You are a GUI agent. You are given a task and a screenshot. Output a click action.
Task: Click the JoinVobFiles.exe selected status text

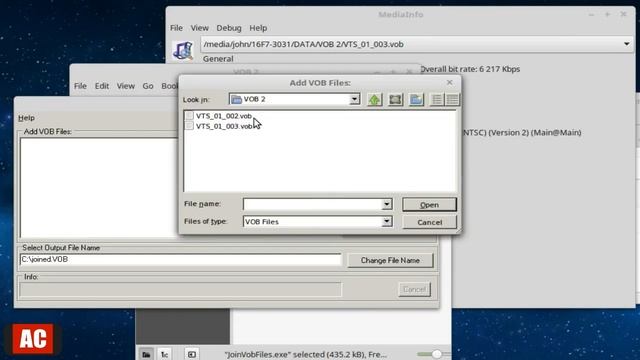coord(305,354)
